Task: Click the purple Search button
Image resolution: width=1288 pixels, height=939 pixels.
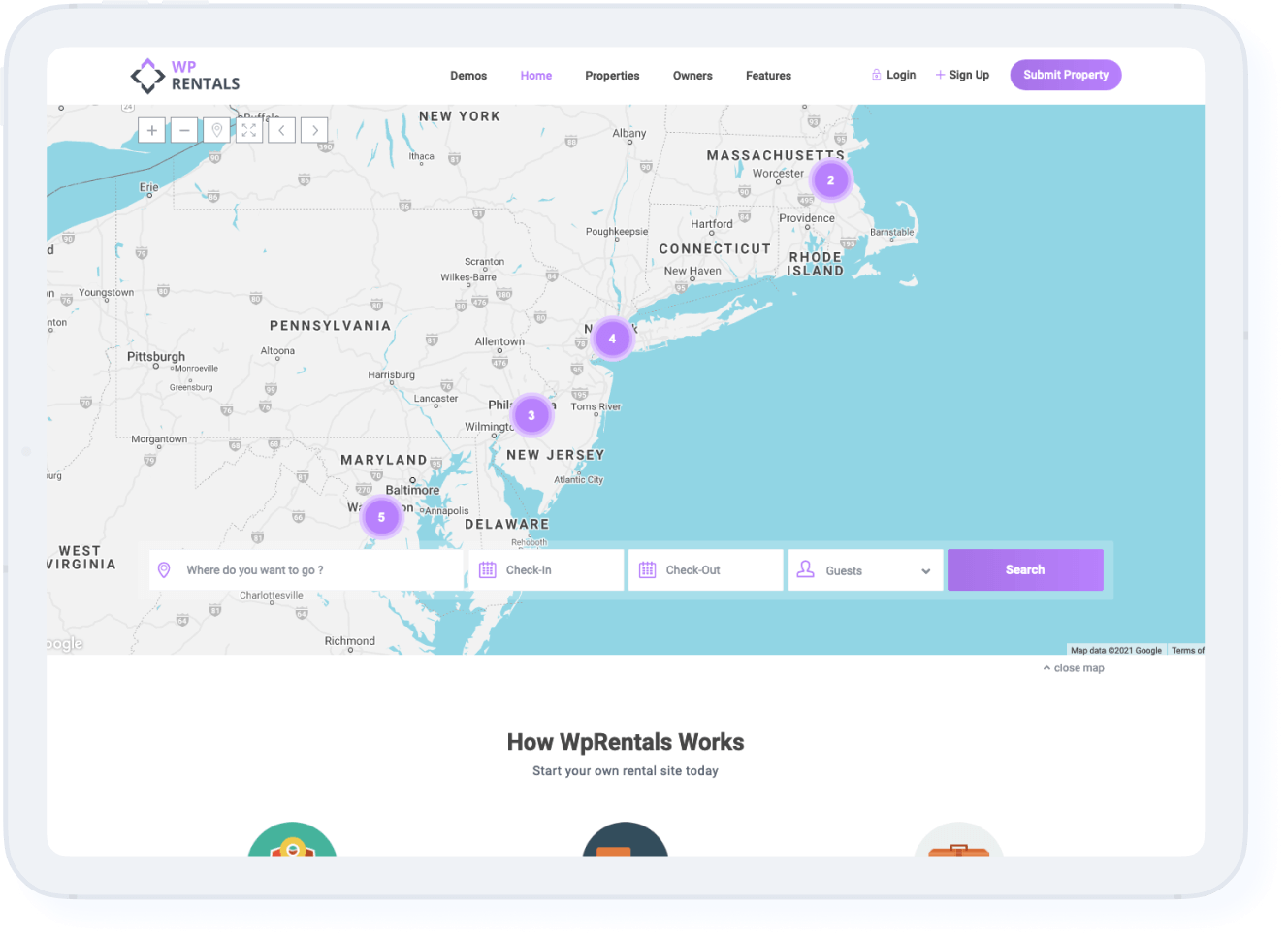Action: (x=1025, y=570)
